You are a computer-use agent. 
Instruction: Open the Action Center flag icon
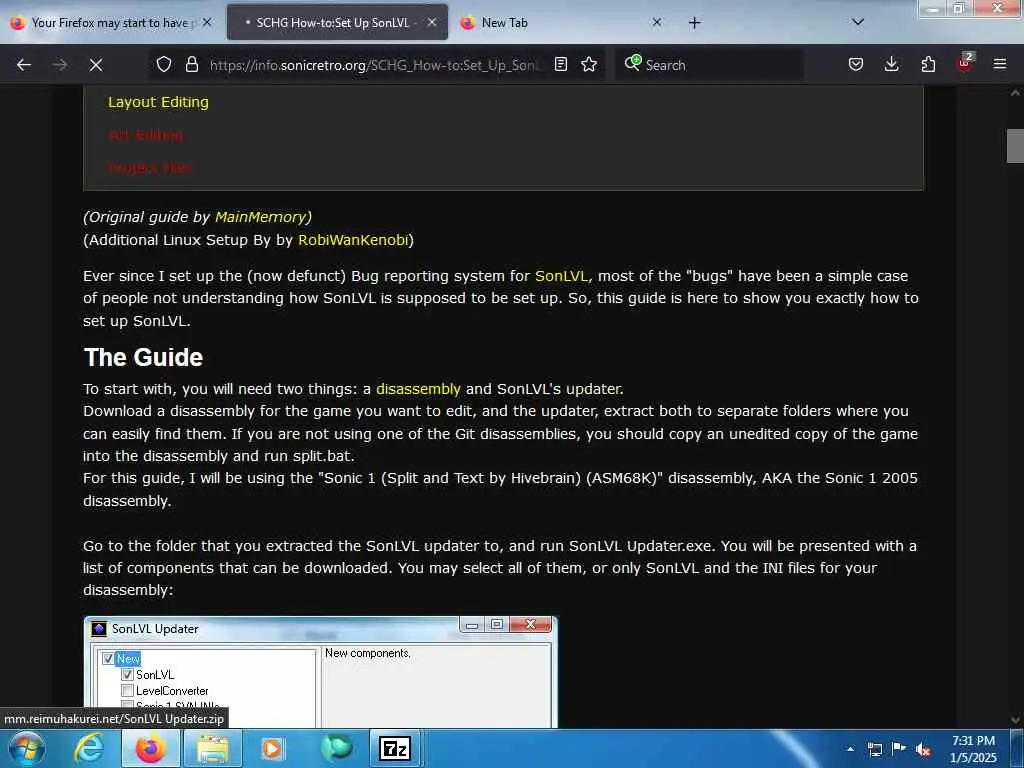899,749
